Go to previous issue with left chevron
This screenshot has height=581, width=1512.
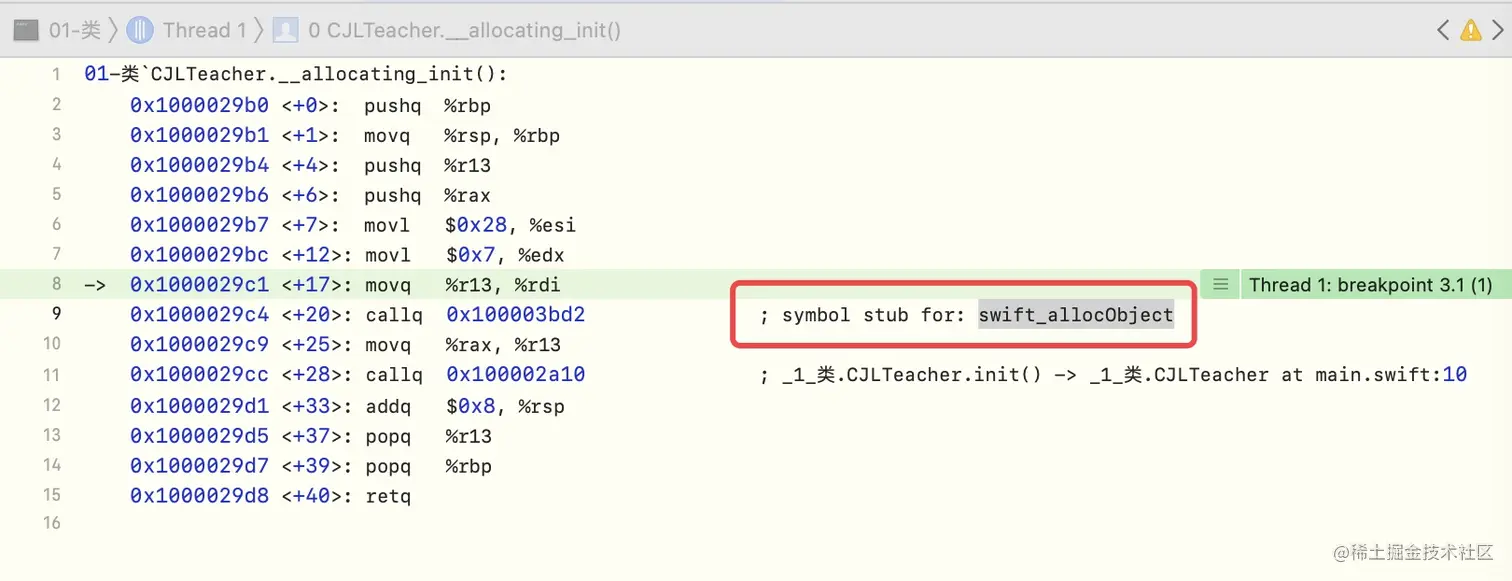(1443, 30)
